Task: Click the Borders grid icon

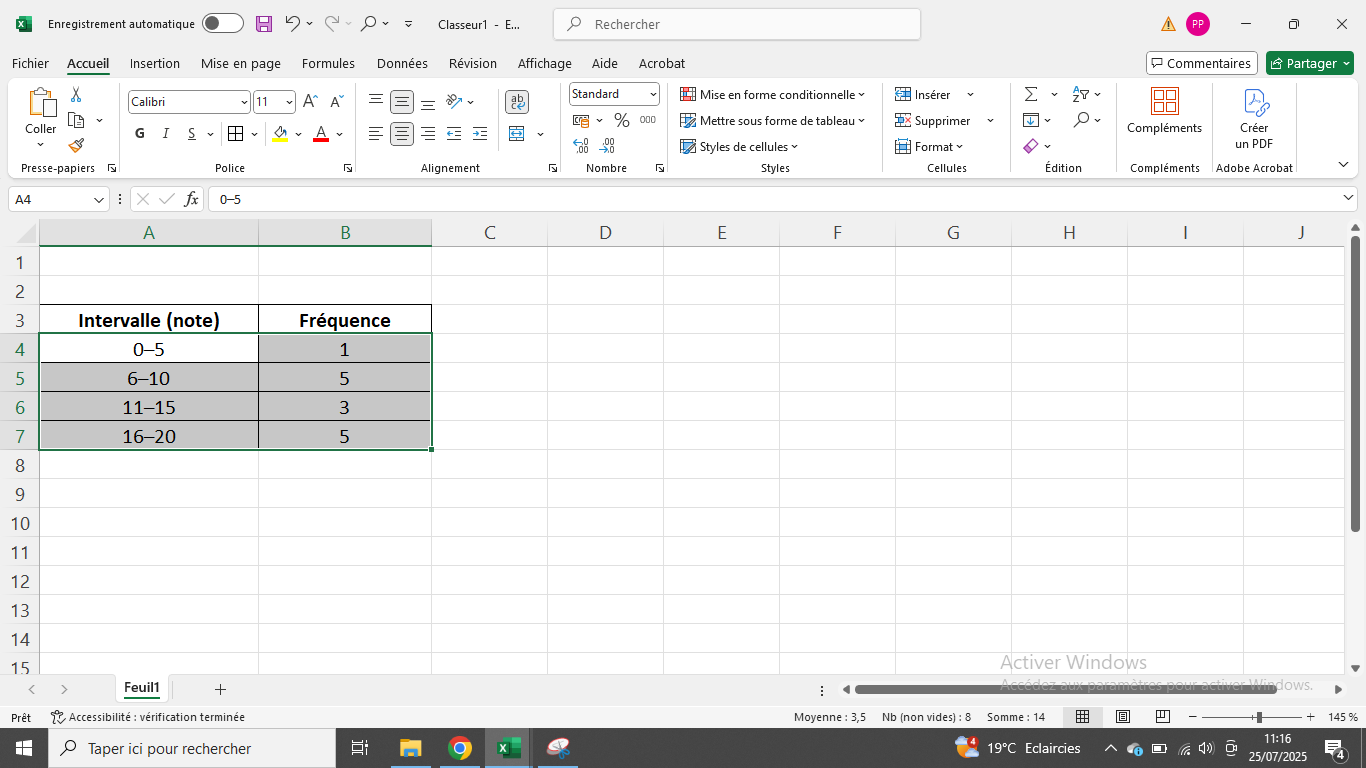Action: (235, 134)
